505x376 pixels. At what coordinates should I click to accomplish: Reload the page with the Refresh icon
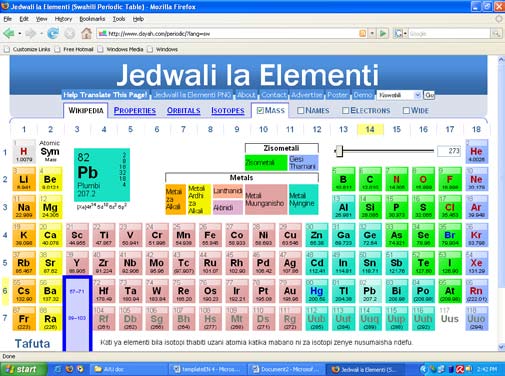[53, 33]
